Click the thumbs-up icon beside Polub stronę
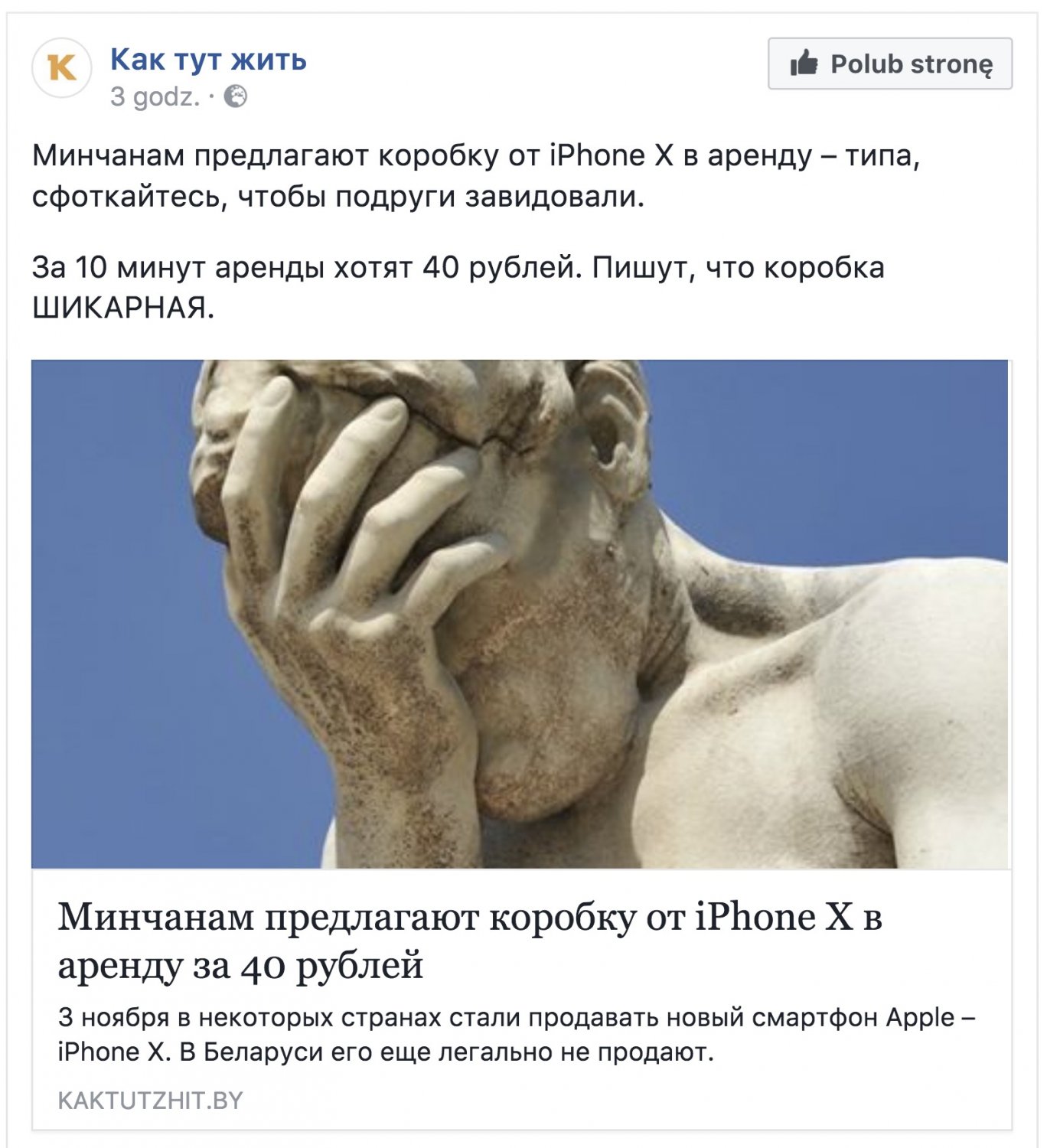Viewport: 1047px width, 1148px height. pyautogui.click(x=804, y=64)
